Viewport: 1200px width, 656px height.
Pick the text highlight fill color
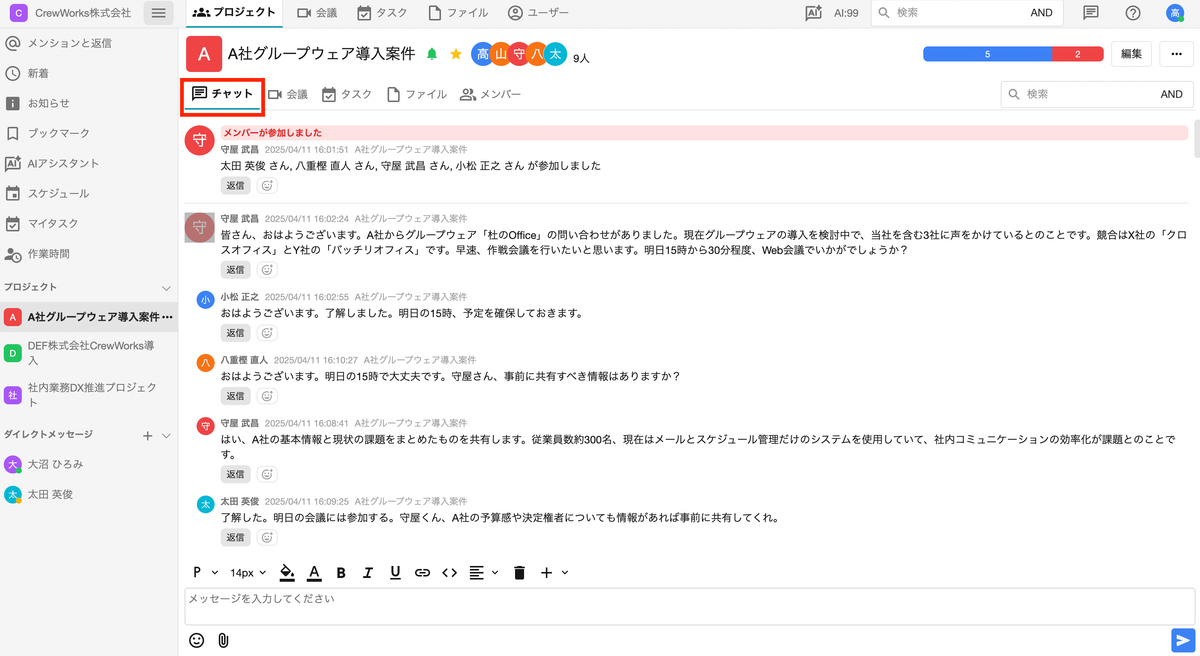(287, 573)
